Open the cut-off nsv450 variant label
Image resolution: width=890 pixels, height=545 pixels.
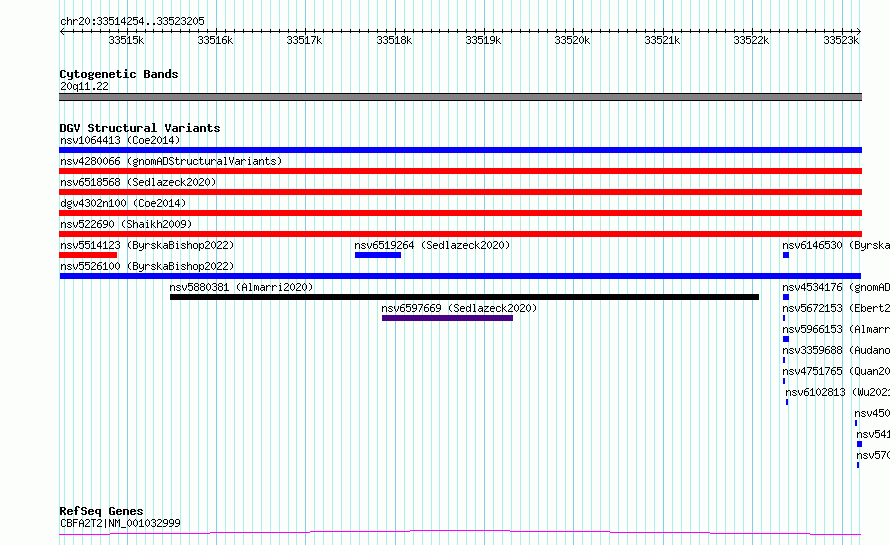872,413
